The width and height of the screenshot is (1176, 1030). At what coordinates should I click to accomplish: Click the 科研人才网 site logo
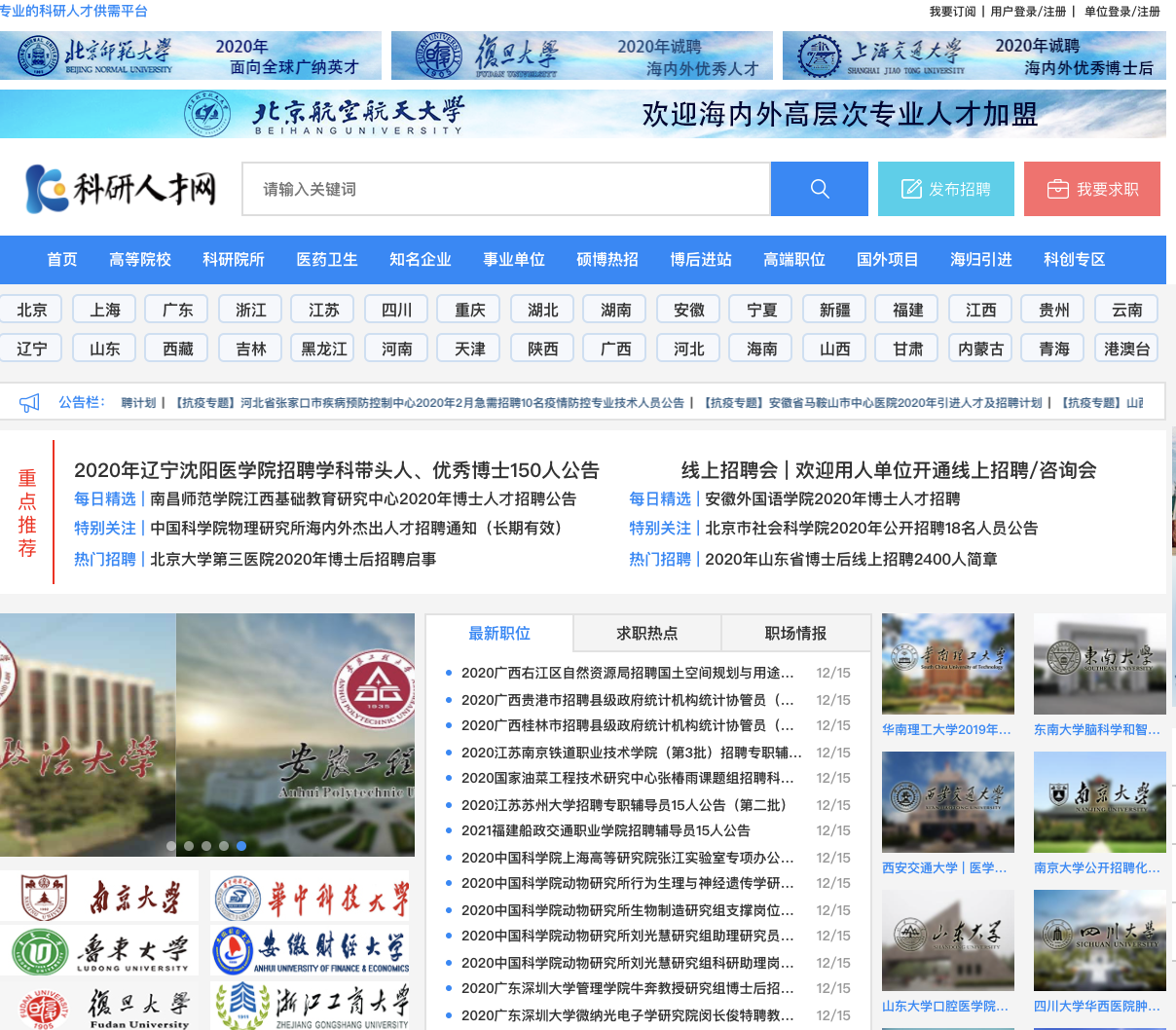(120, 189)
